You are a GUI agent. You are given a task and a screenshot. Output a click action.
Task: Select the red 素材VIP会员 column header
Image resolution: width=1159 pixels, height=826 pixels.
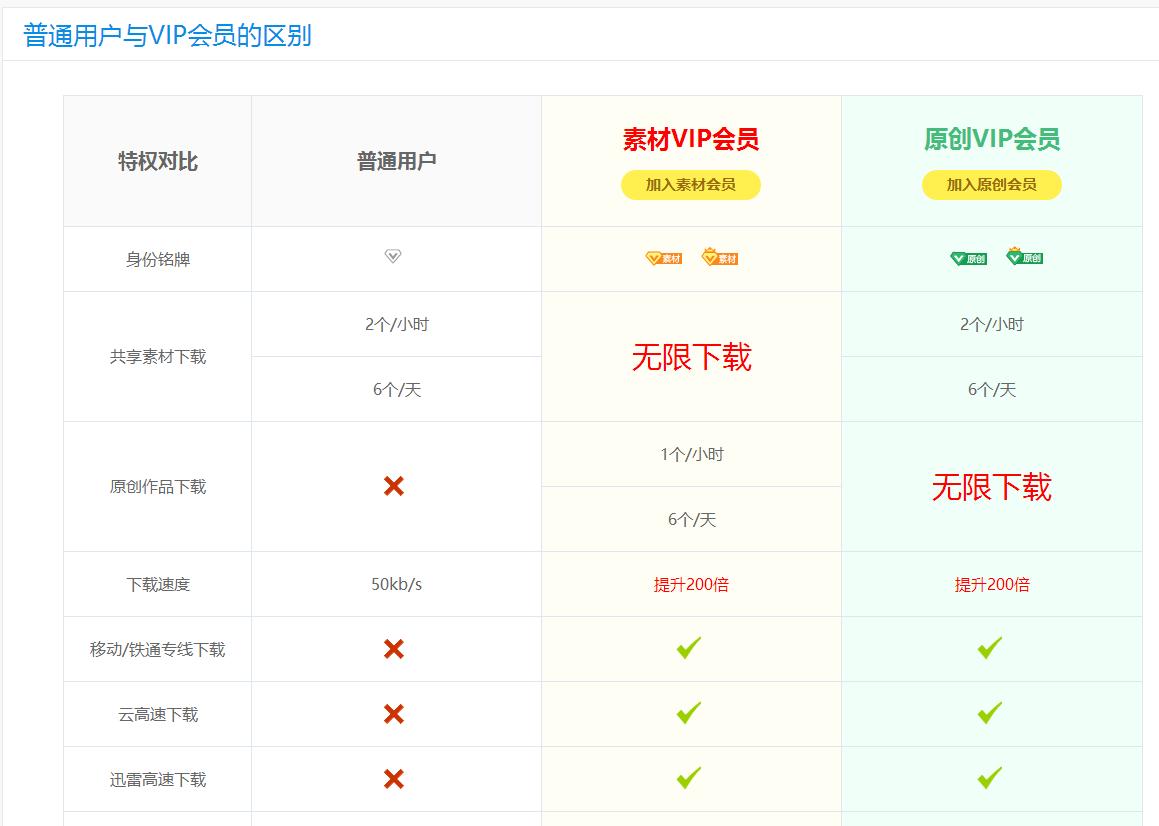[x=689, y=137]
